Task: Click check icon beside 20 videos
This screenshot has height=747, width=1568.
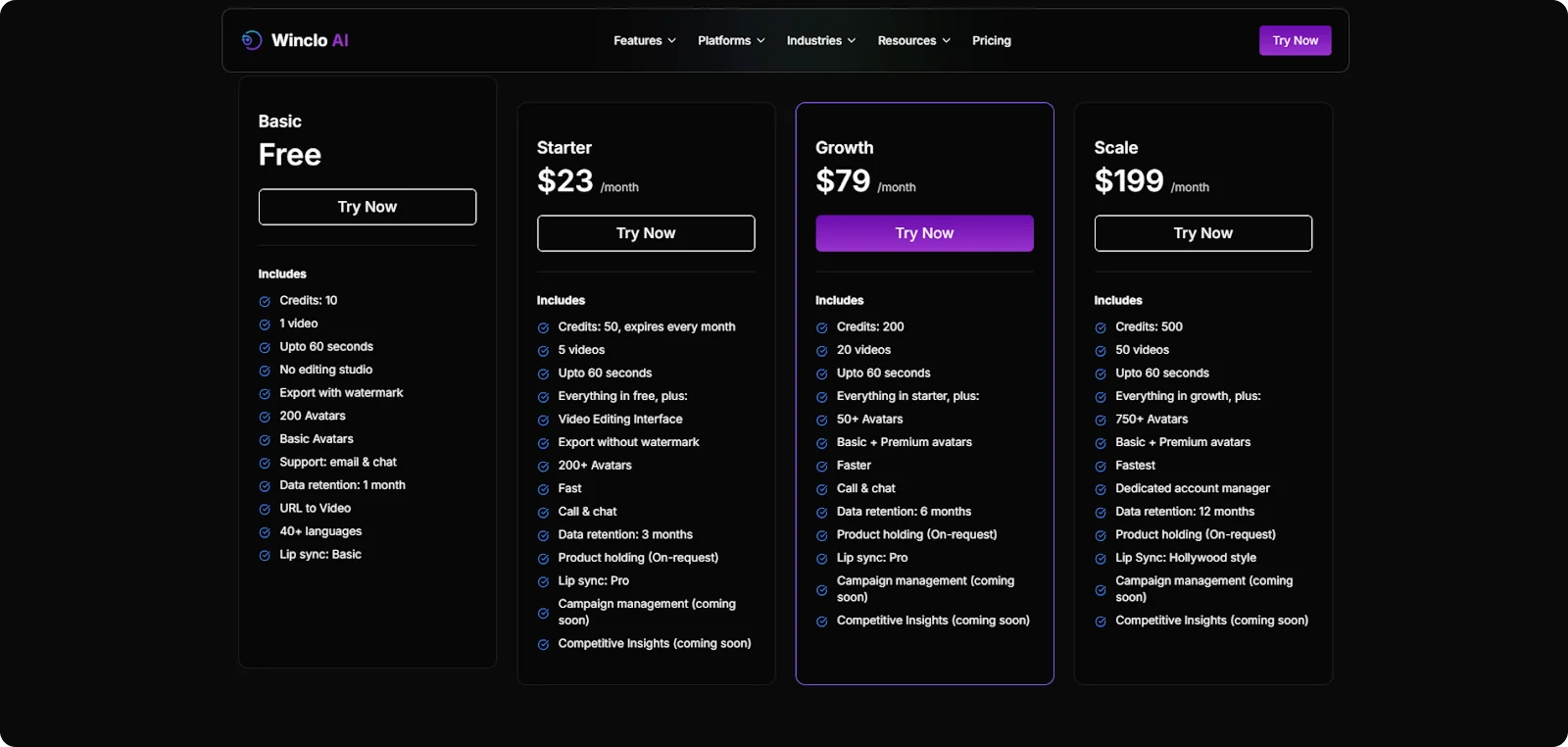Action: point(822,351)
